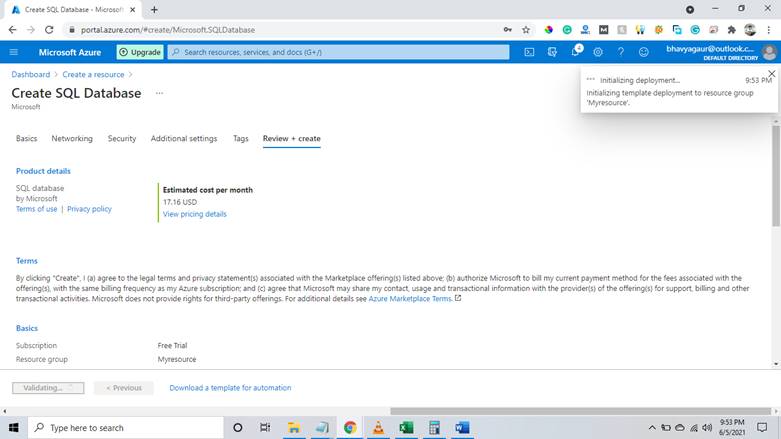
Task: Open the account avatar in Azure header
Action: click(x=770, y=52)
